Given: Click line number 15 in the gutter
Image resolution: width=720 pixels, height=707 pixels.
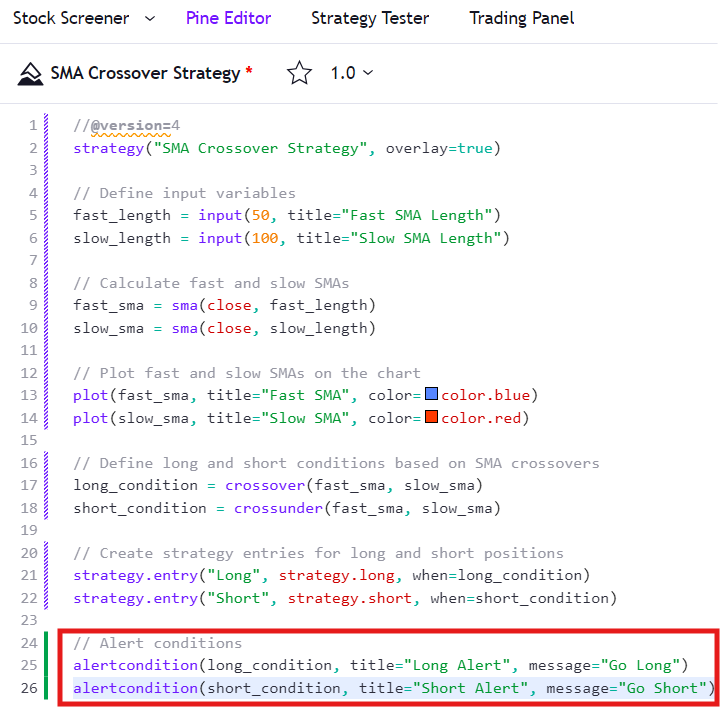Looking at the screenshot, I should coord(28,441).
